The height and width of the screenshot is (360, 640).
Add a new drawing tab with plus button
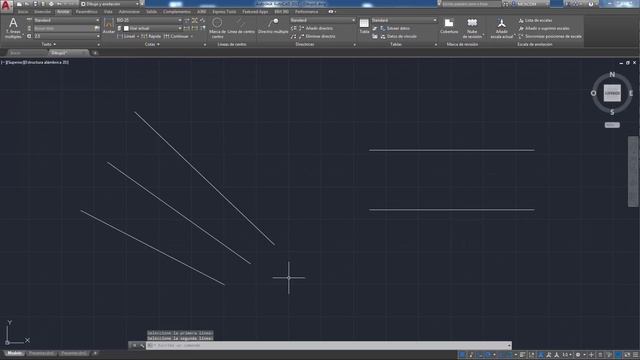[95, 53]
